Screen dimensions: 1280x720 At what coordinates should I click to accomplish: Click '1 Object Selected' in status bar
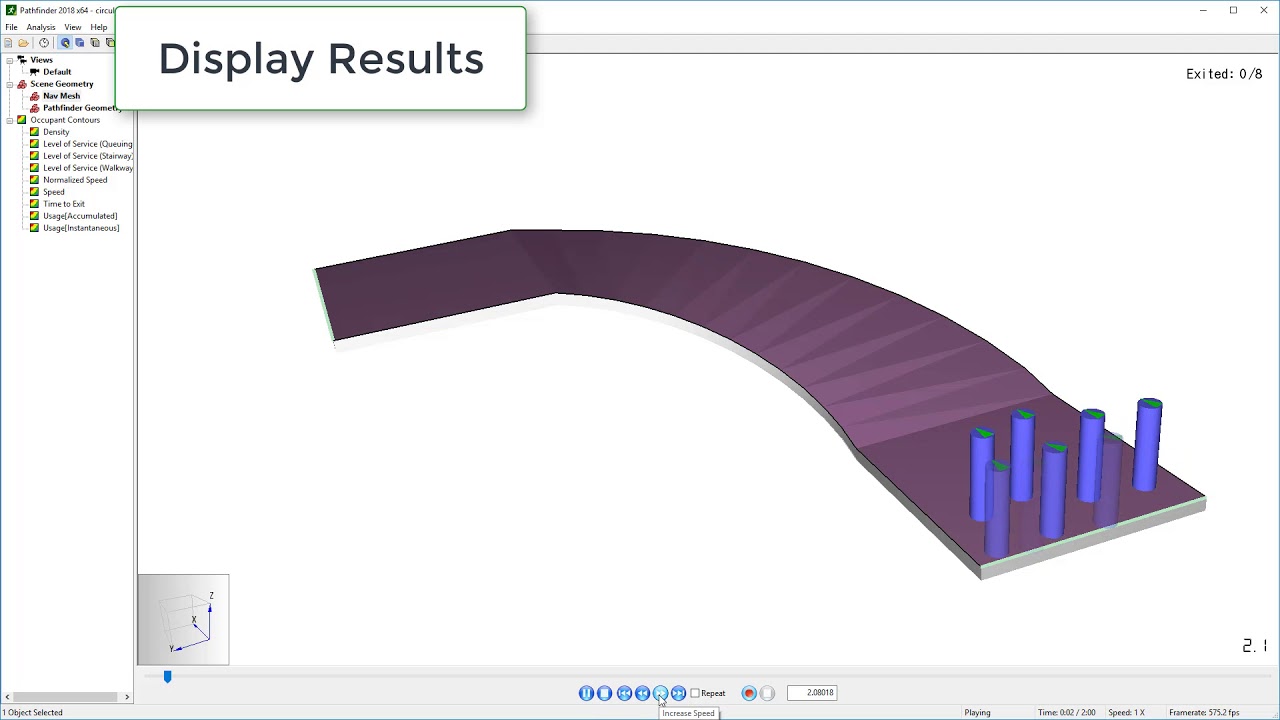coord(33,713)
